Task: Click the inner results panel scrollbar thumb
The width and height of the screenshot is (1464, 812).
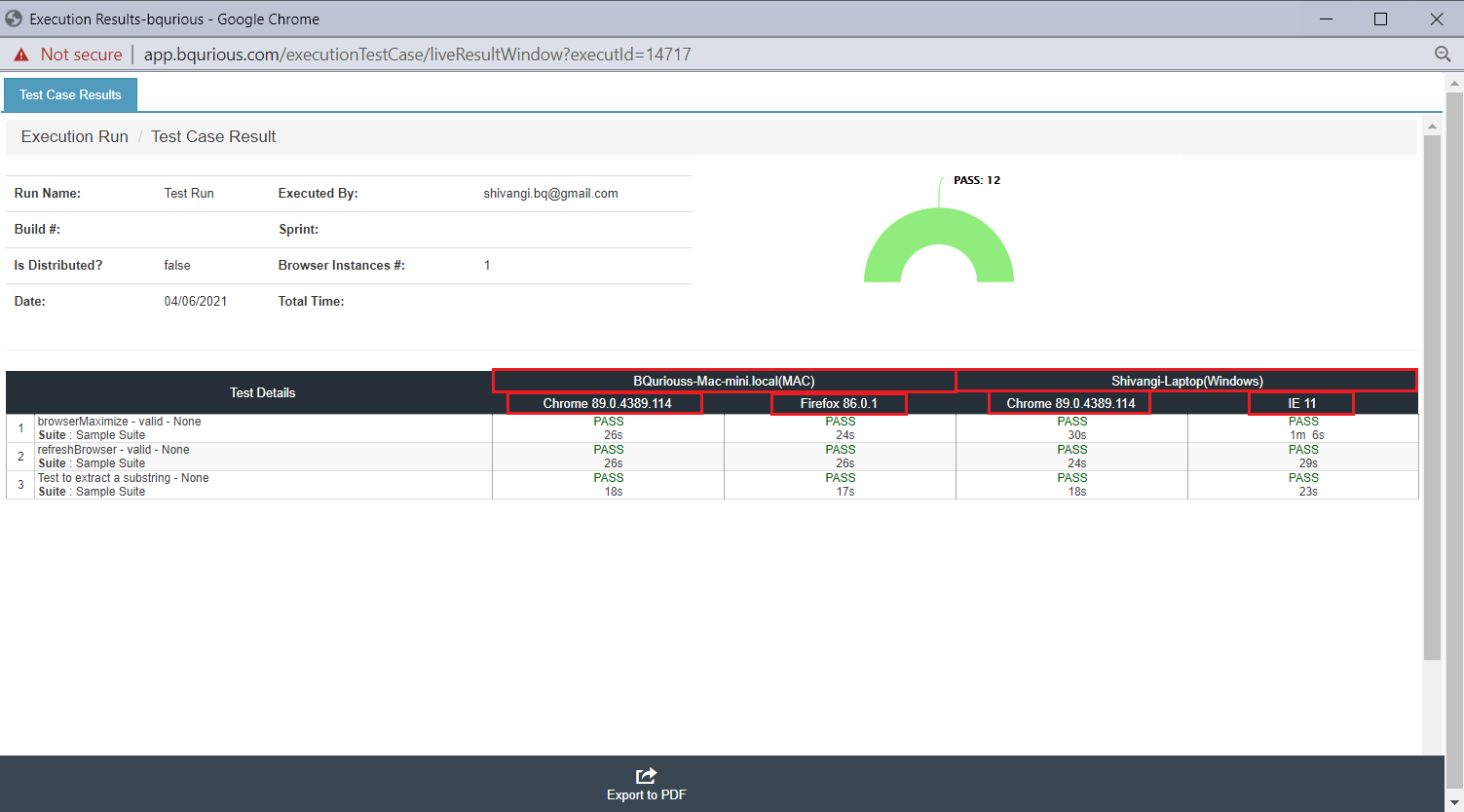Action: click(1432, 397)
